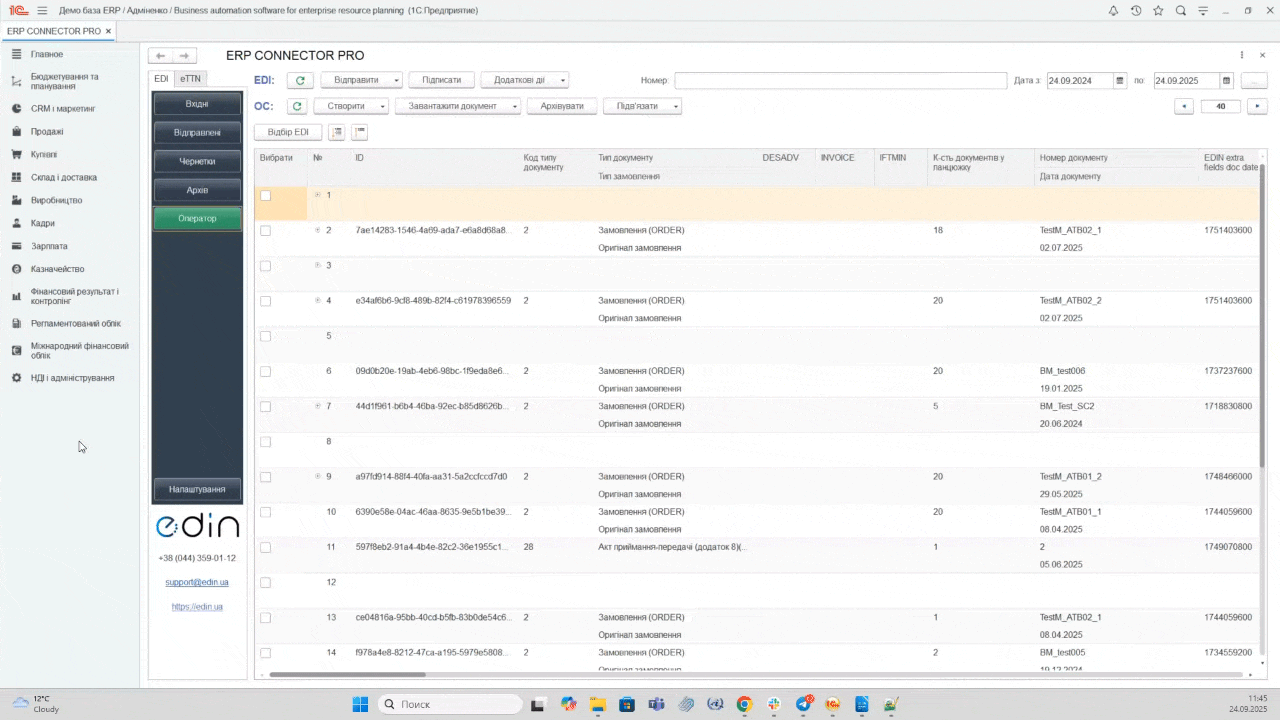Select the checkbox in row 7
Image resolution: width=1280 pixels, height=720 pixels.
coord(266,407)
